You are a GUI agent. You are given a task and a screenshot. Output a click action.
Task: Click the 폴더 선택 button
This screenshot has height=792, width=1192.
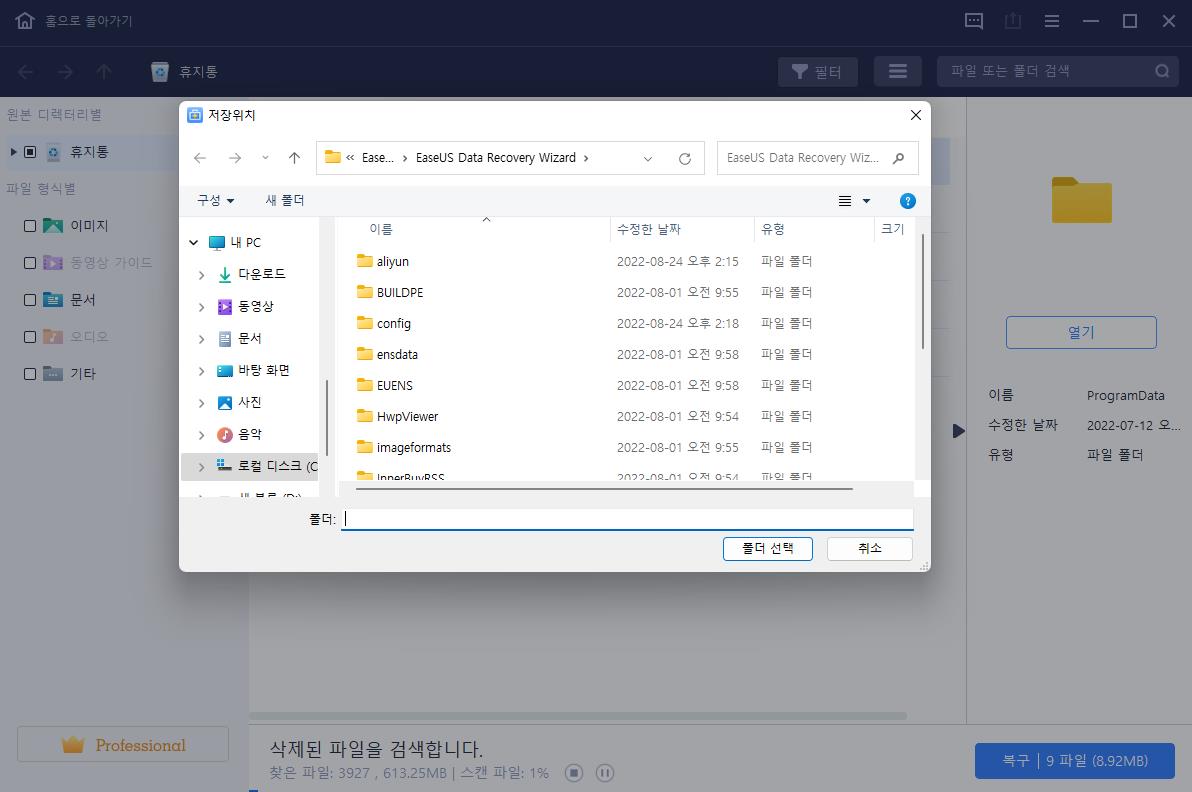pos(767,548)
